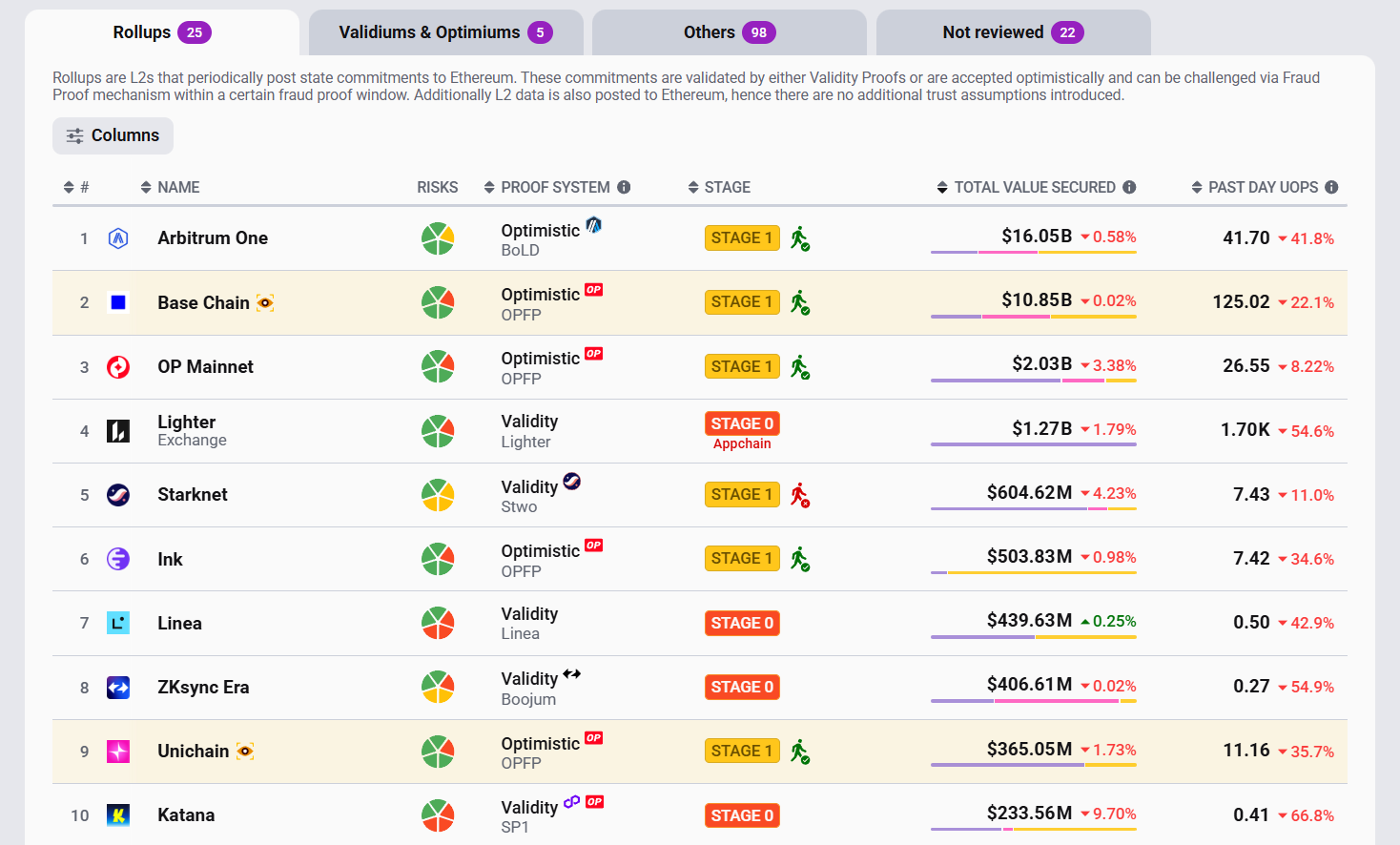
Task: Sort rollups by Stage column
Action: click(719, 187)
